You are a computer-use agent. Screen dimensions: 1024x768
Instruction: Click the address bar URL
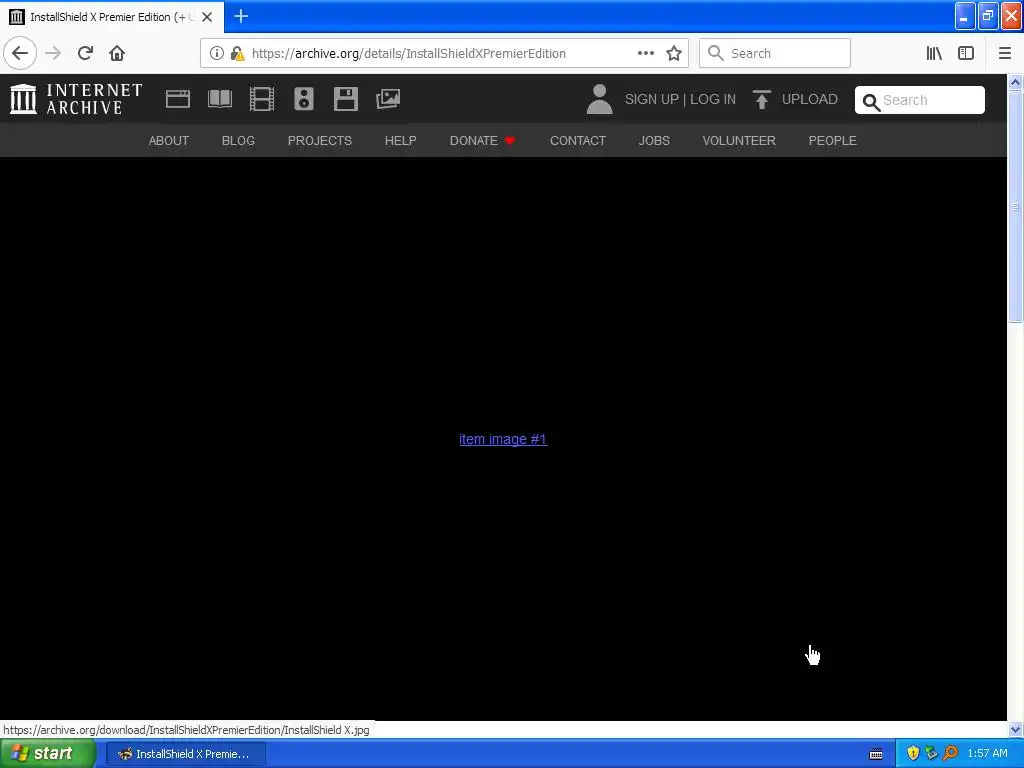[409, 54]
